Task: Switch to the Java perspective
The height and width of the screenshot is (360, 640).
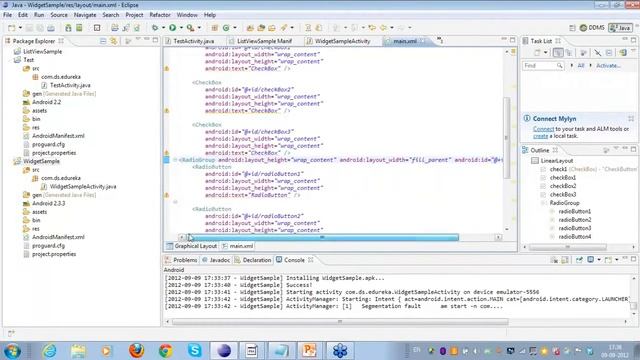Action: point(620,28)
